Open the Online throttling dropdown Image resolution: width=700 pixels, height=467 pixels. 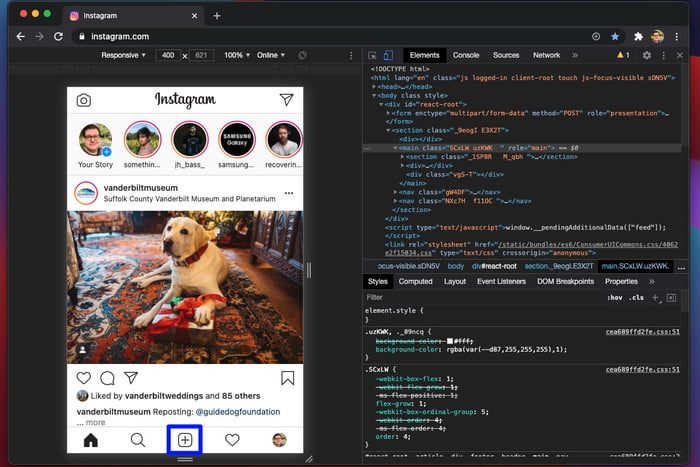click(271, 55)
